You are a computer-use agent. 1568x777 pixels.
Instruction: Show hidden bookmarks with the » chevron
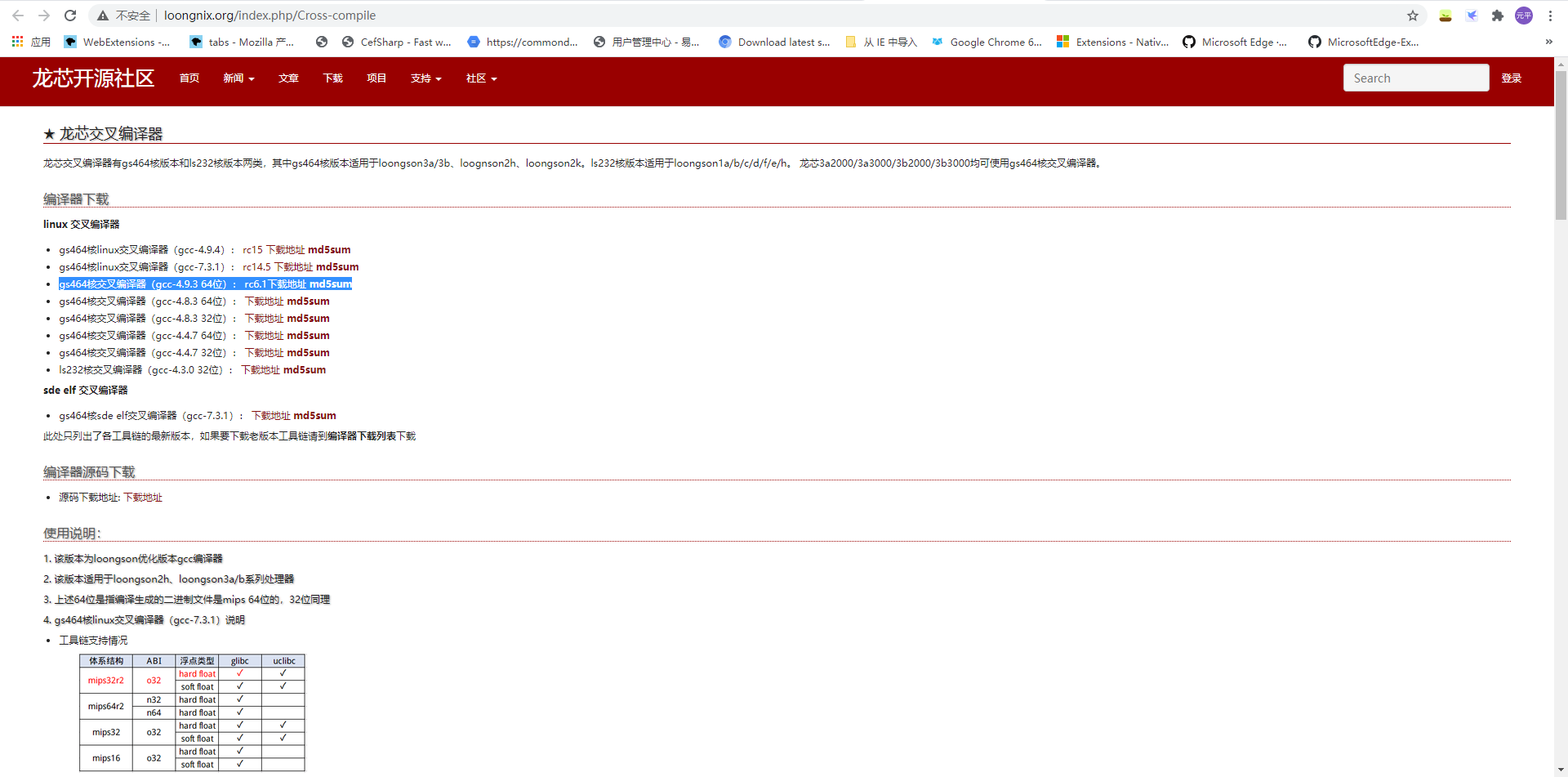(x=1548, y=42)
